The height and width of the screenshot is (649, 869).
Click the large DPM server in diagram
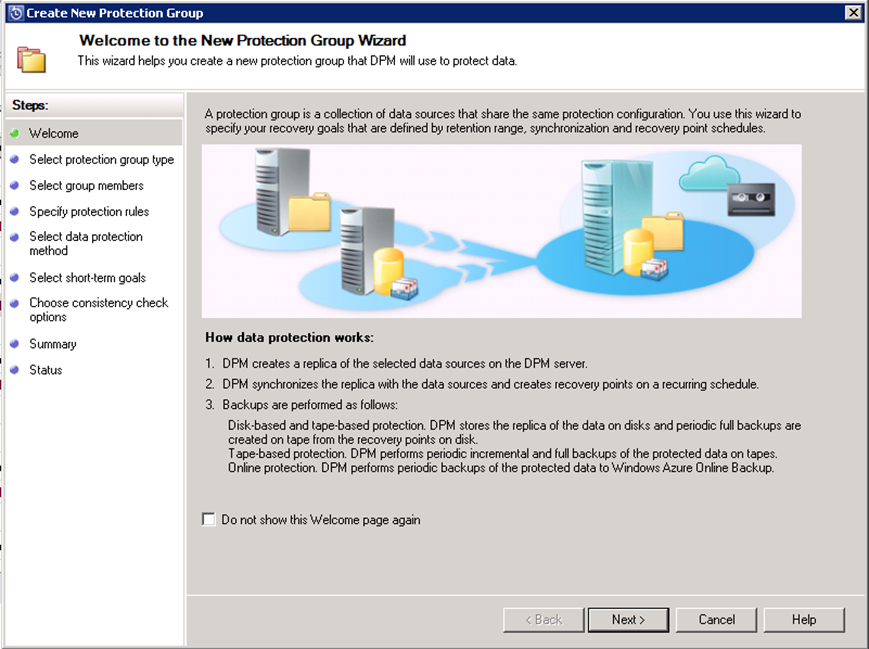pyautogui.click(x=615, y=216)
